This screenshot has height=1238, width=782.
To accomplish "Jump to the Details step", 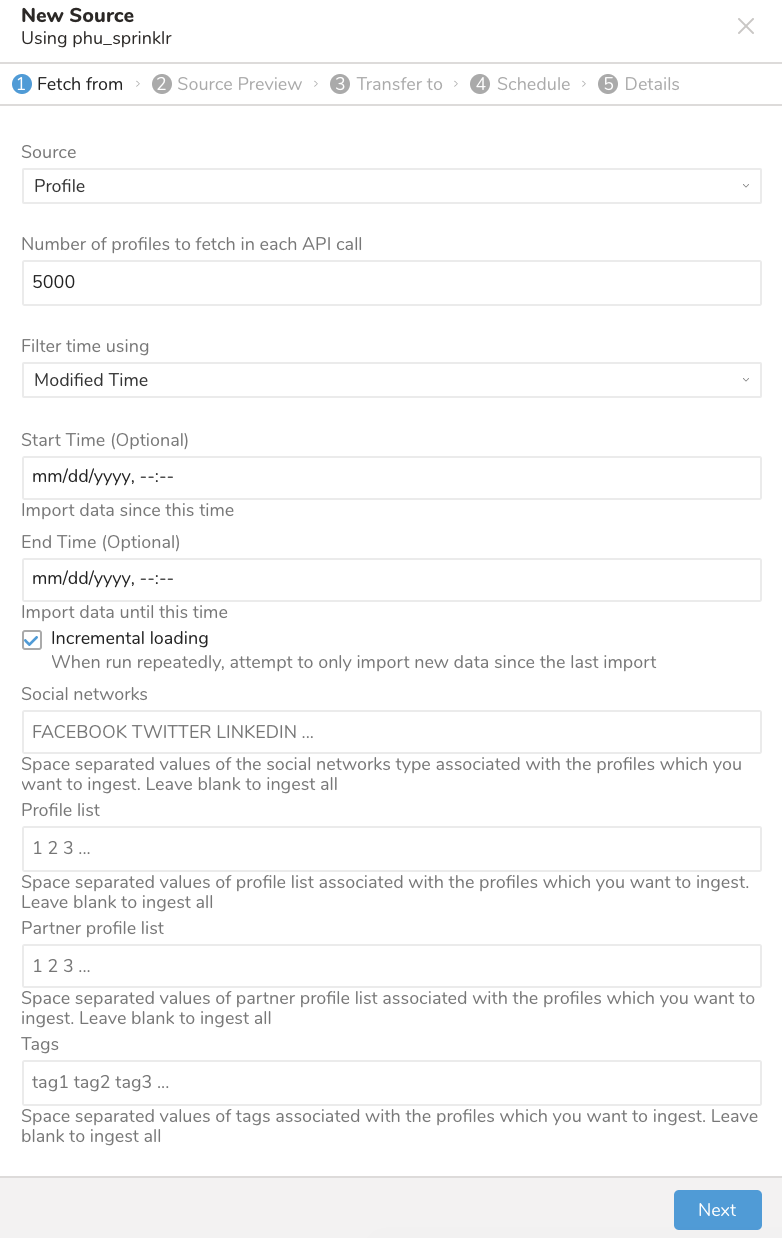I will (651, 84).
